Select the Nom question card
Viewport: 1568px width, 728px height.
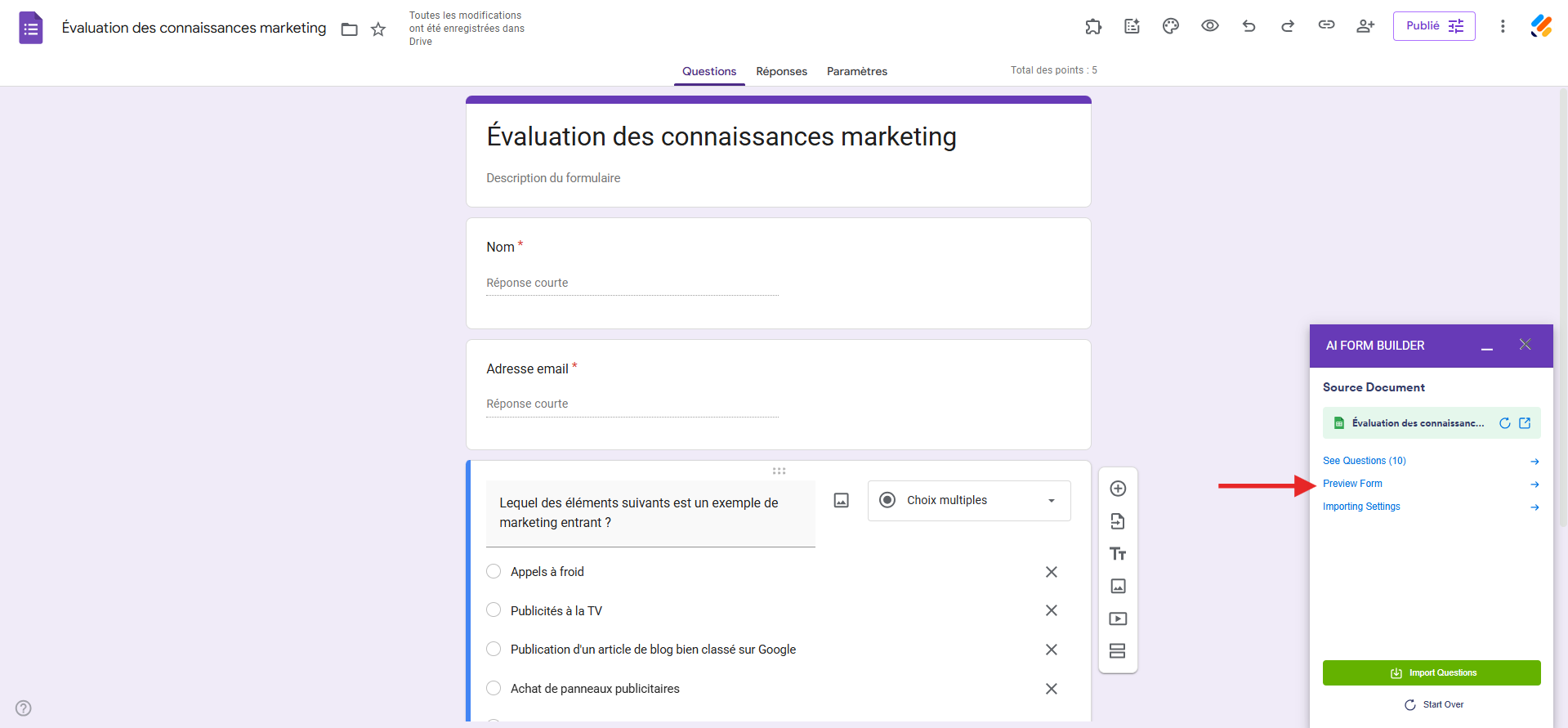tap(778, 273)
